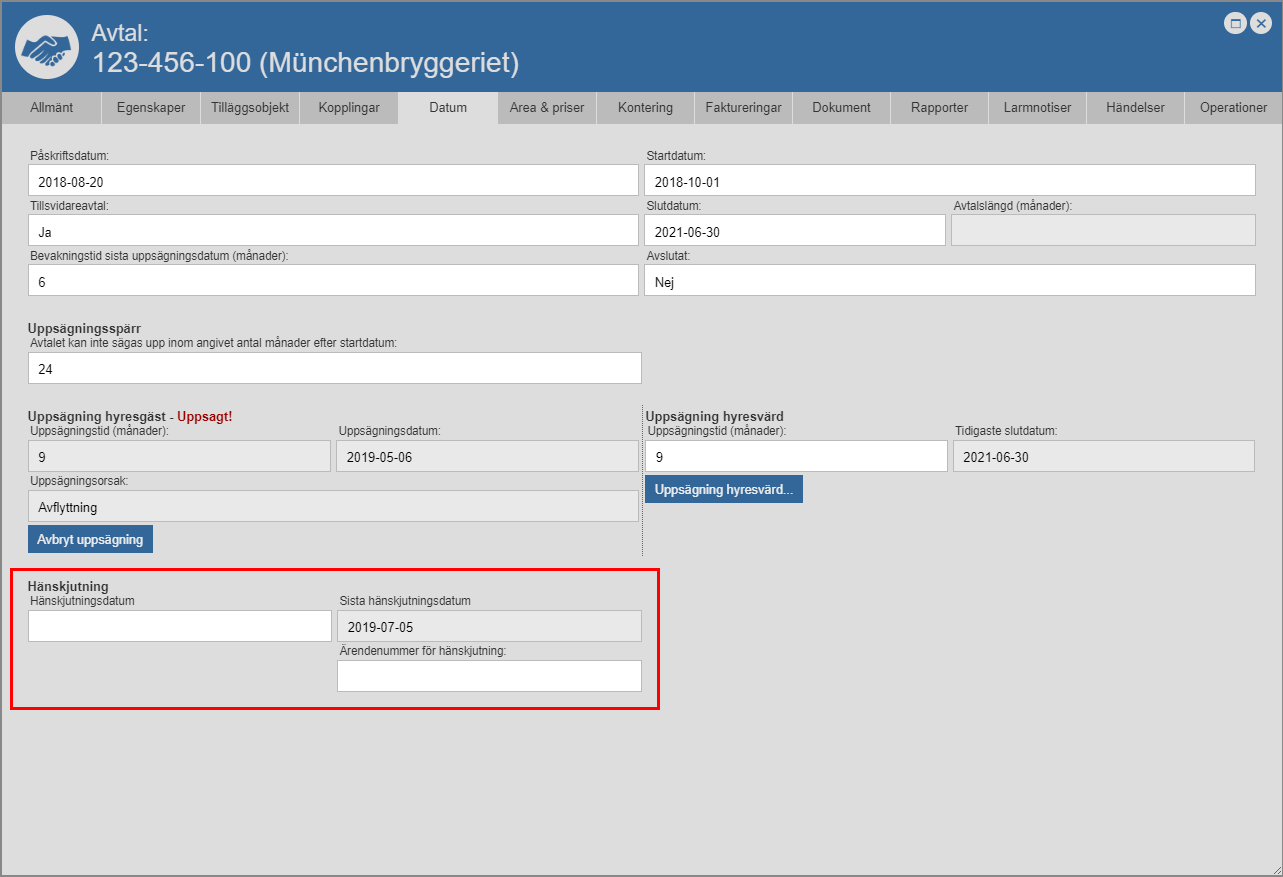Switch to the Allmänt tab
The image size is (1283, 877).
51,108
